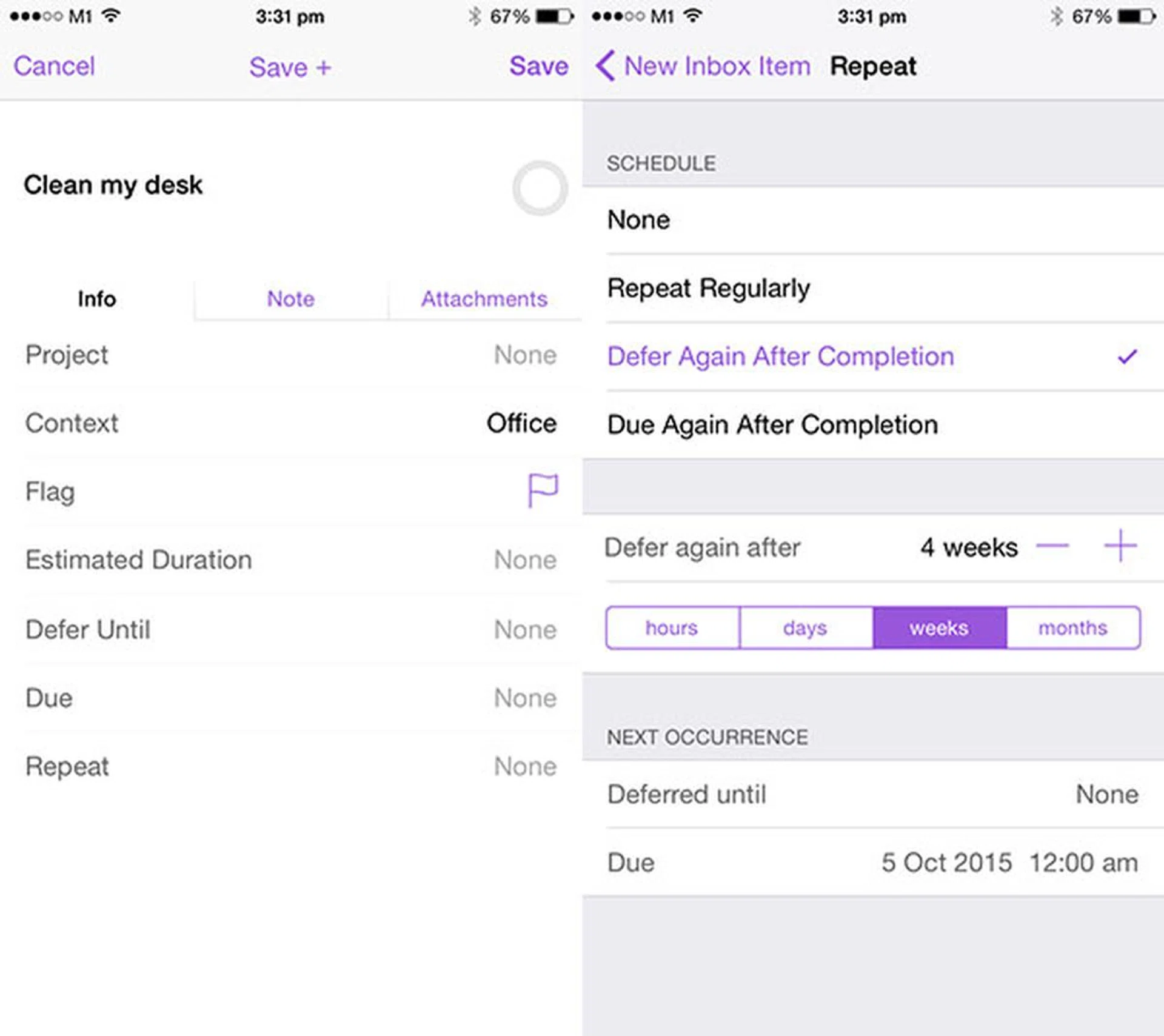Viewport: 1164px width, 1036px height.
Task: Tap the Save button
Action: click(x=538, y=66)
